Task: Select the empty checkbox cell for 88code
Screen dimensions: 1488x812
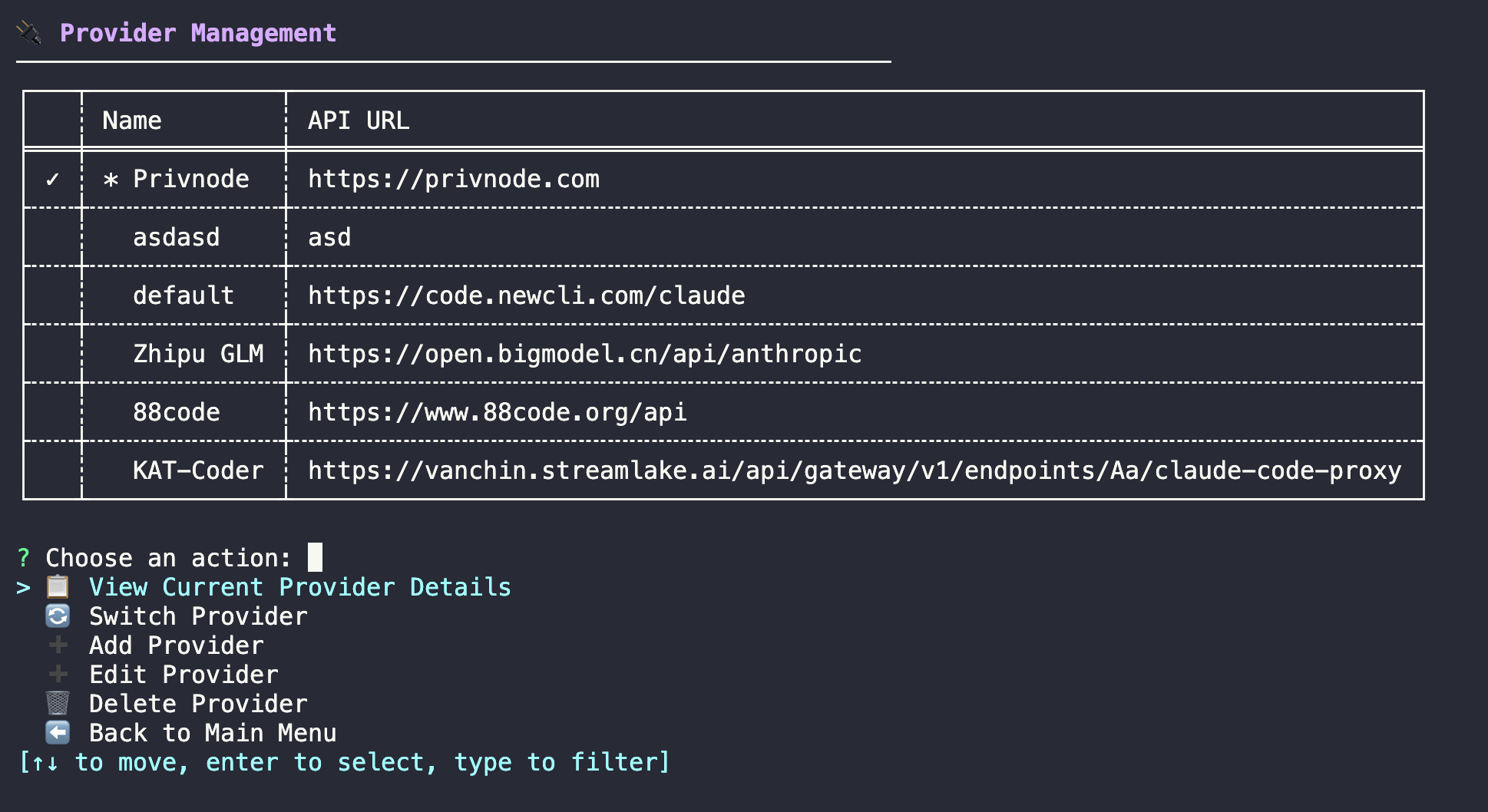Action: tap(51, 412)
